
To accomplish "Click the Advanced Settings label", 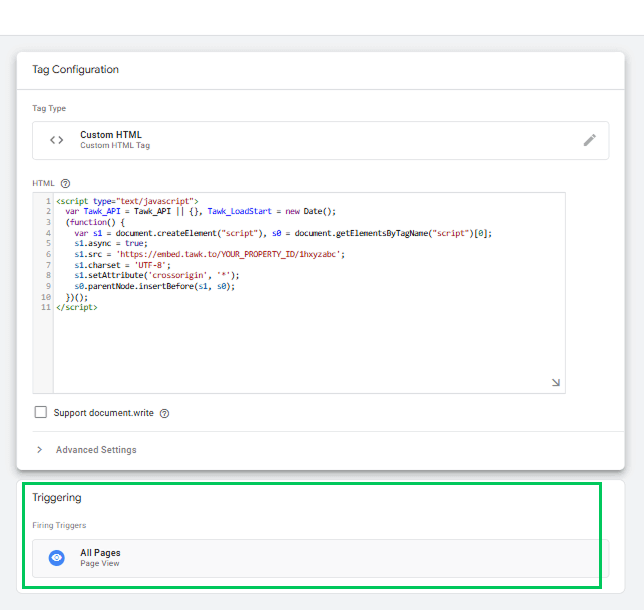I will pos(96,450).
